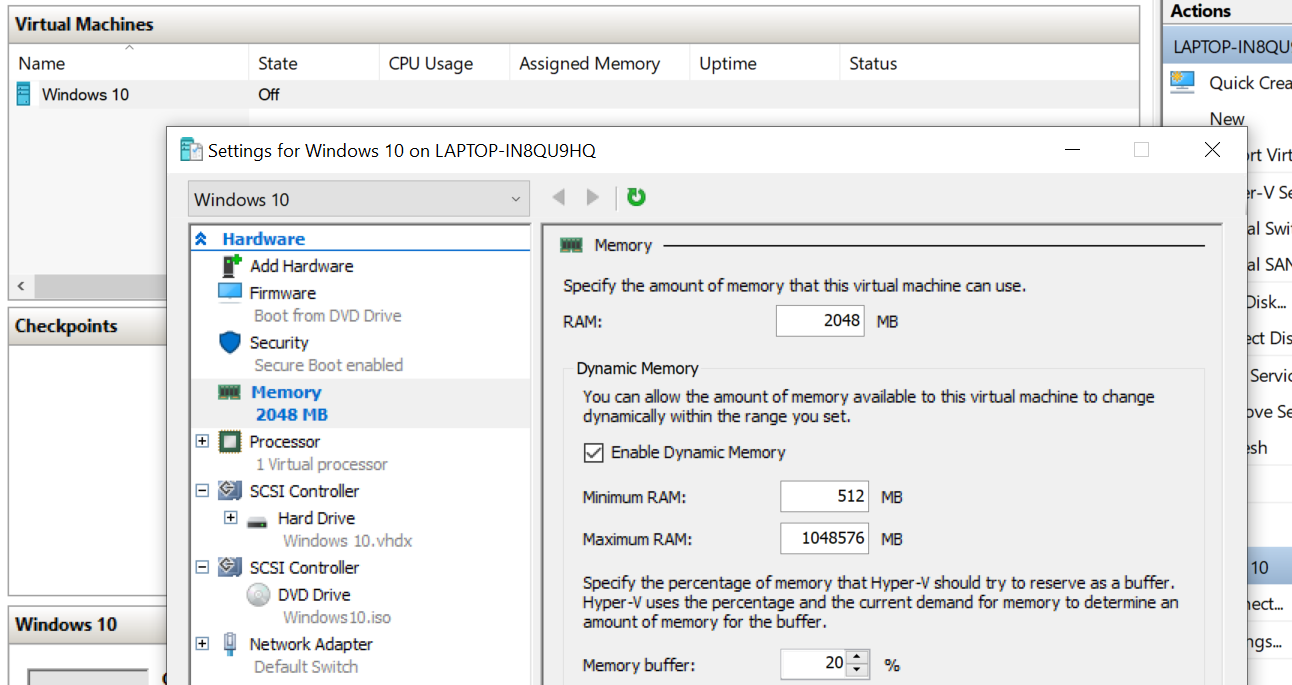This screenshot has height=685, width=1292.
Task: Click the CPU Usage column header
Action: click(430, 63)
